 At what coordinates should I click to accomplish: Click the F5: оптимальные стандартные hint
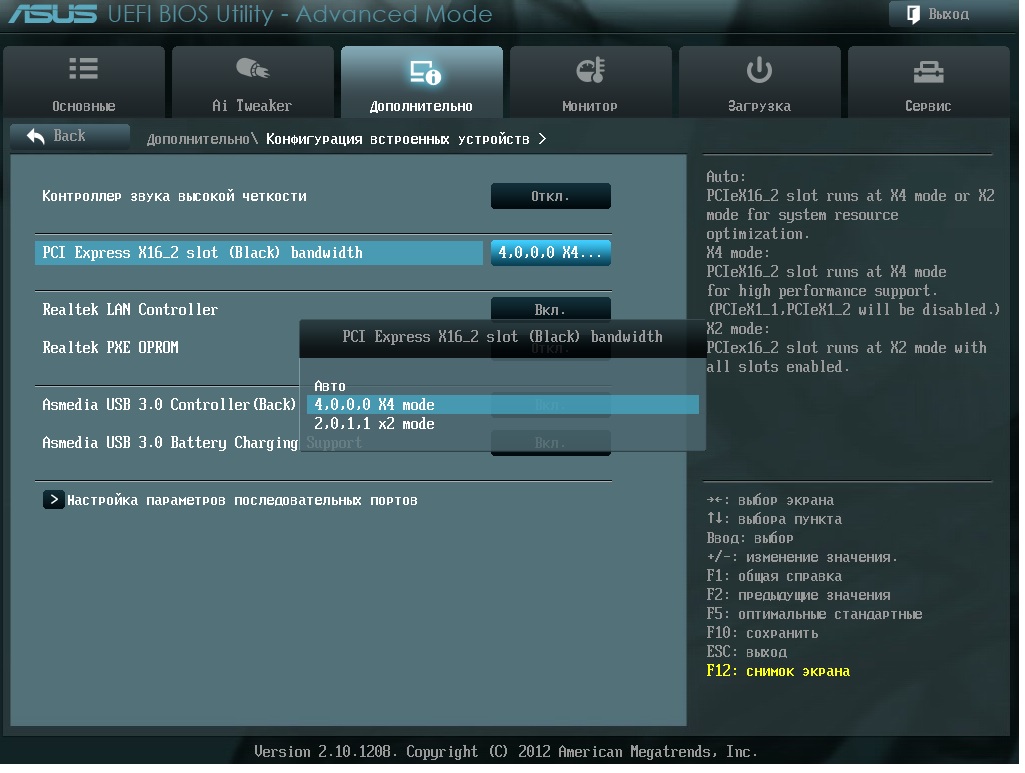click(814, 614)
